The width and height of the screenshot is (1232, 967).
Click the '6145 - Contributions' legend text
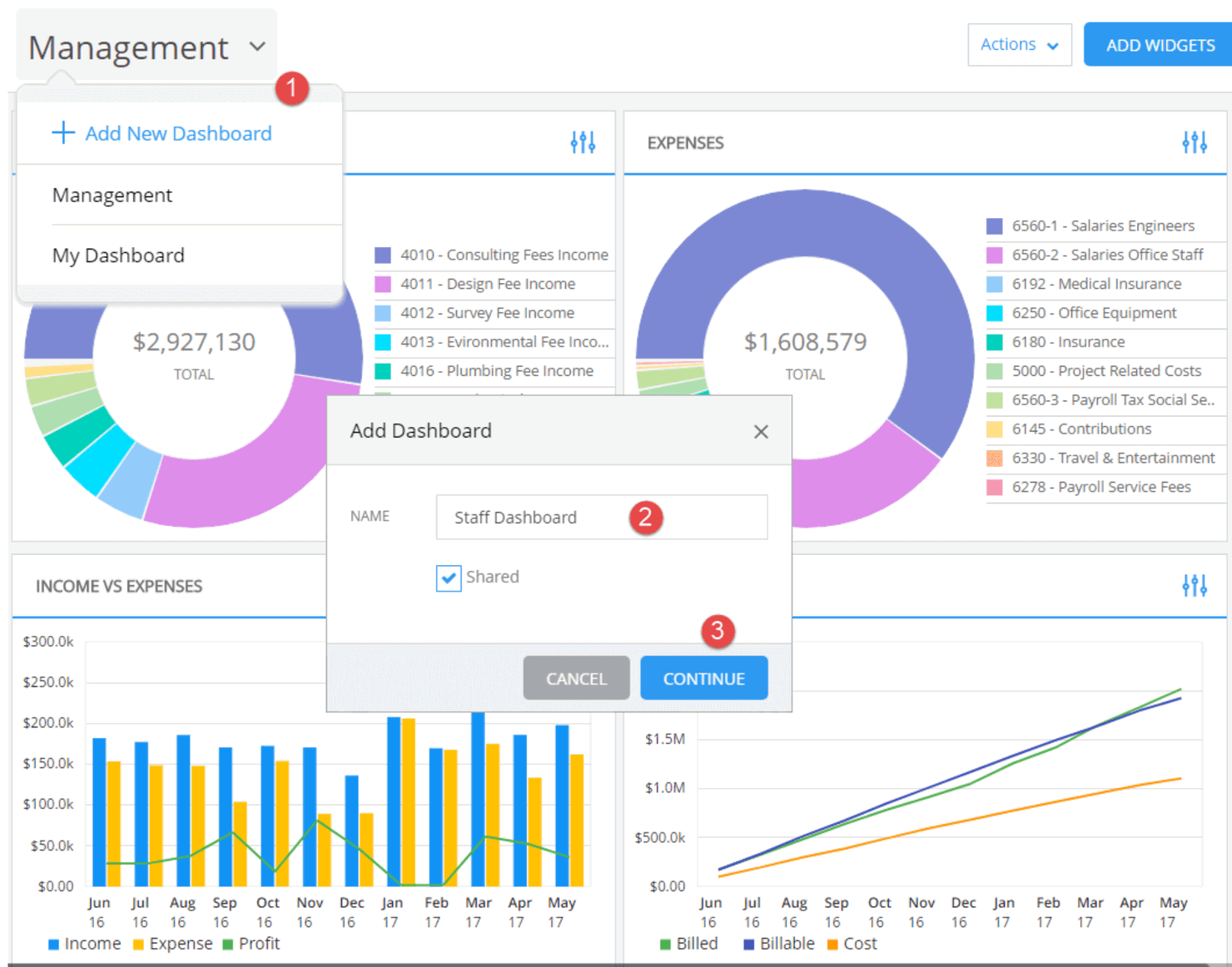[1081, 429]
